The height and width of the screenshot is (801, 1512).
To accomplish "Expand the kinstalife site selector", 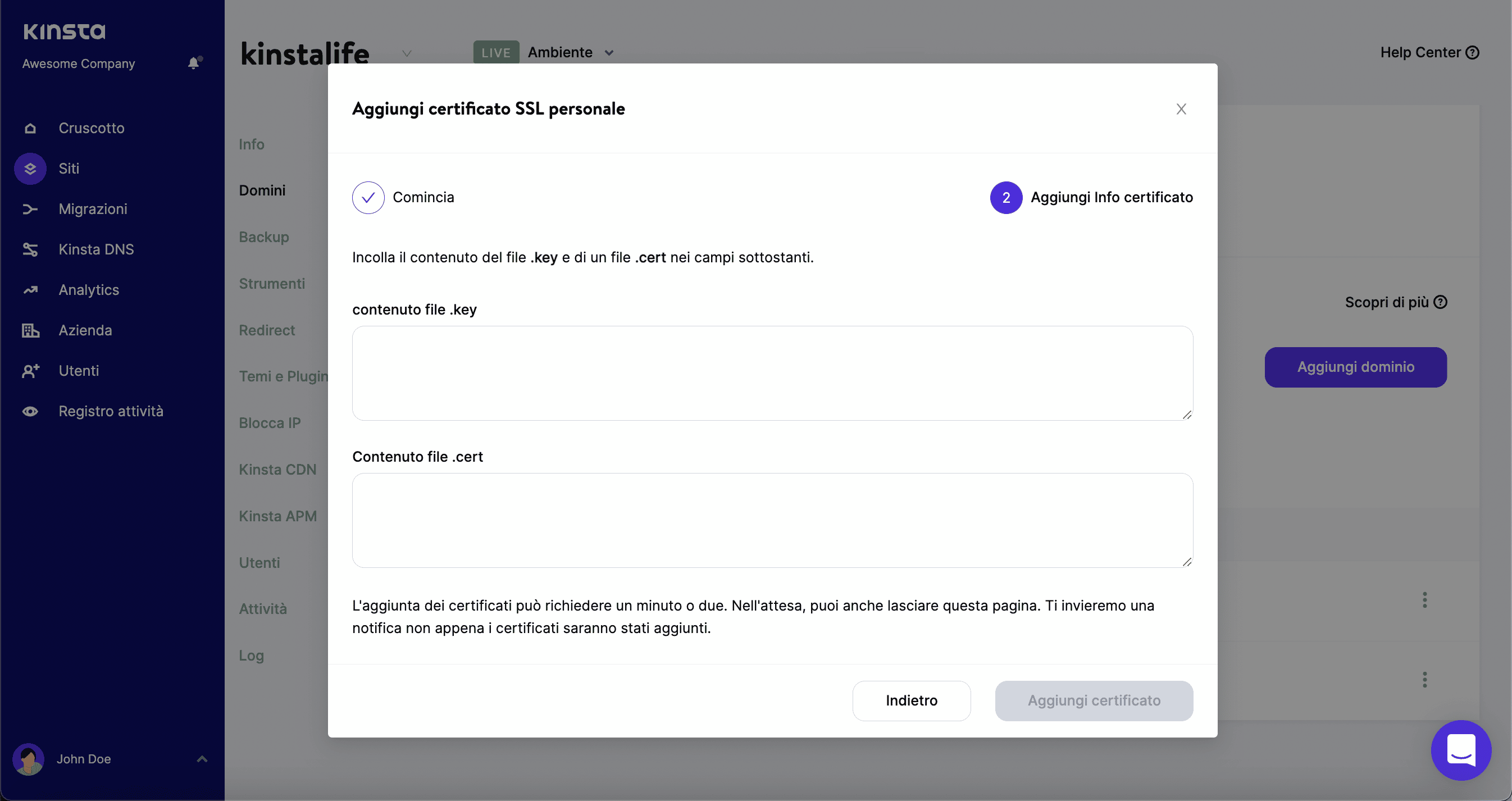I will click(x=407, y=53).
